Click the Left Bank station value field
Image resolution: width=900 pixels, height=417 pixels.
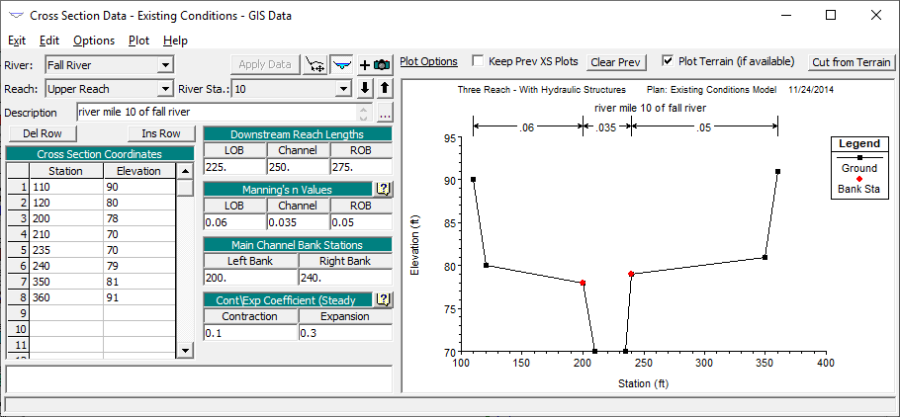pos(250,278)
